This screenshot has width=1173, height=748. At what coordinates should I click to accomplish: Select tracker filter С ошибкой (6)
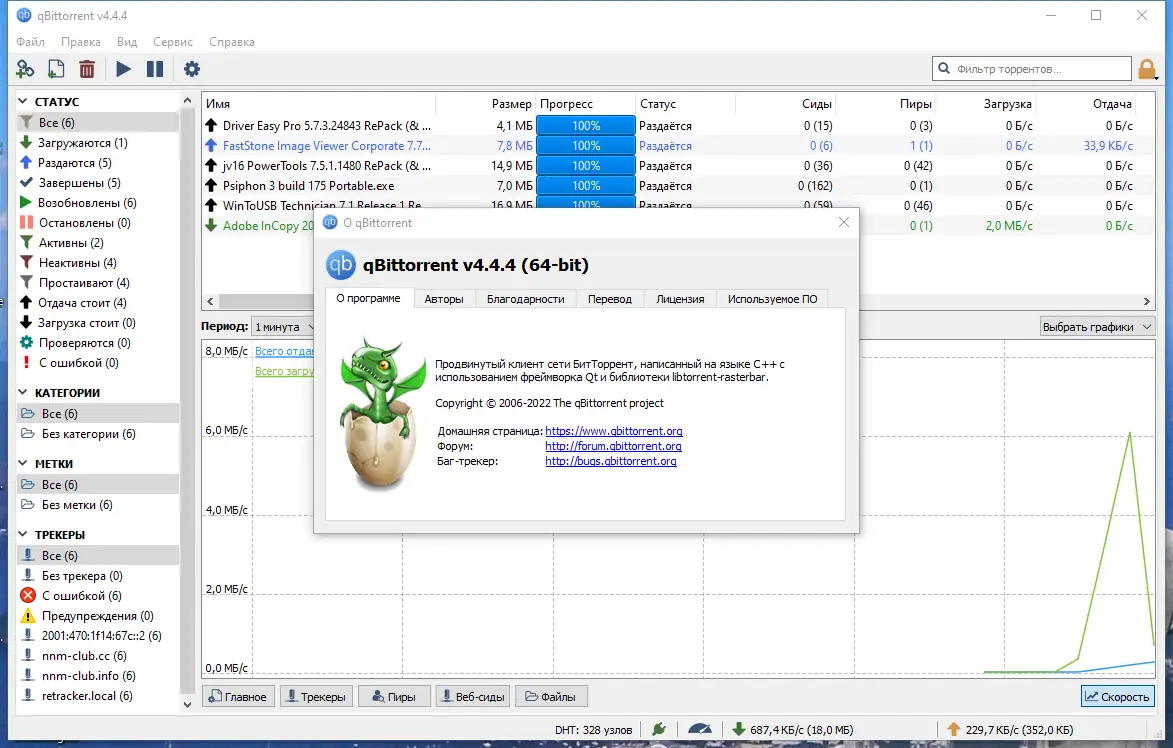coord(82,596)
